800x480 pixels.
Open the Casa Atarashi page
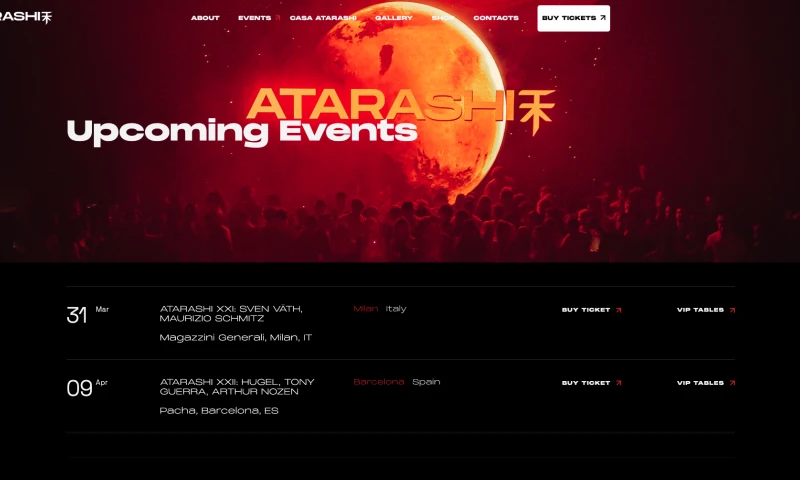pyautogui.click(x=323, y=18)
